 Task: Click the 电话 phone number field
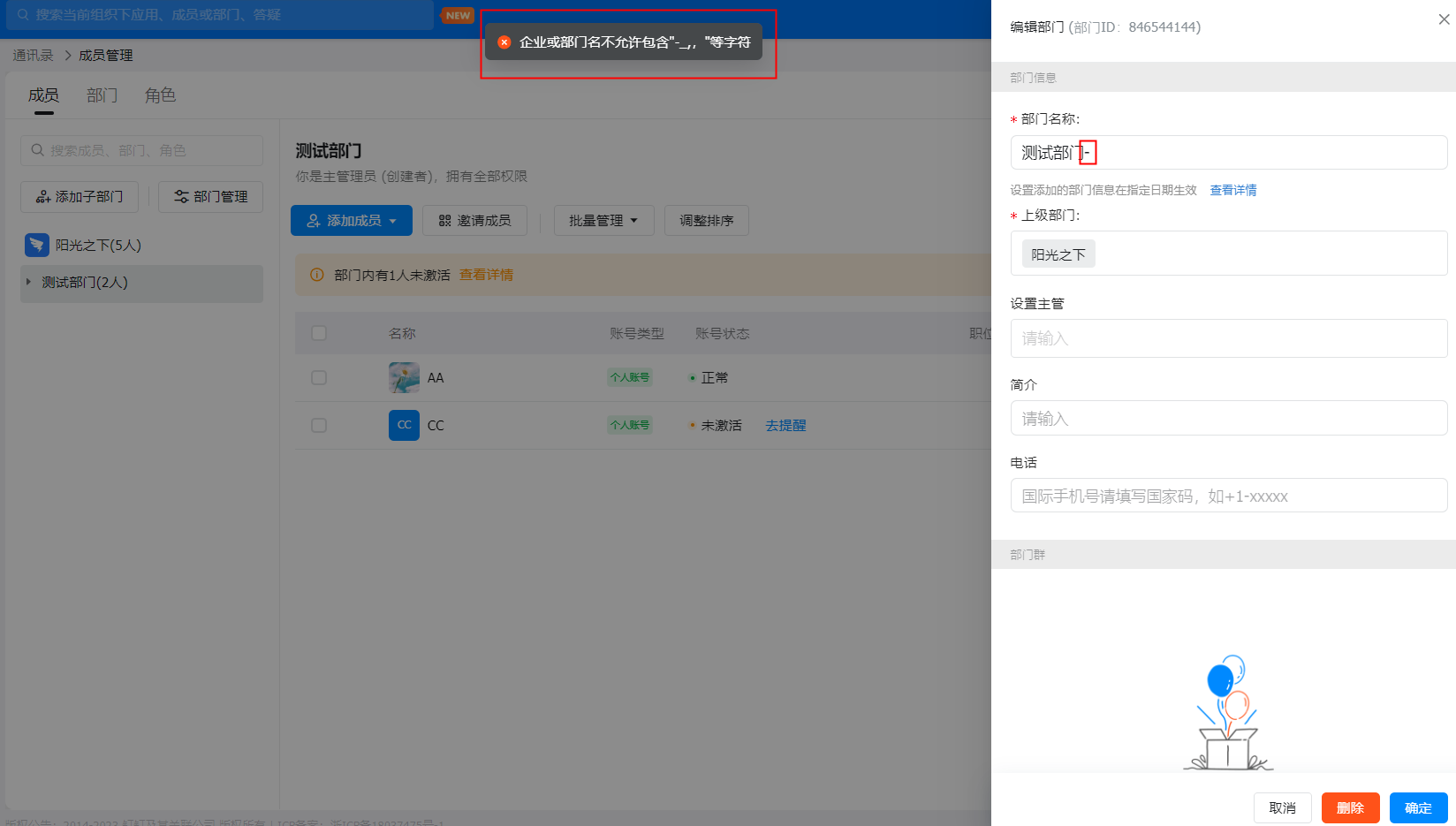tap(1228, 496)
